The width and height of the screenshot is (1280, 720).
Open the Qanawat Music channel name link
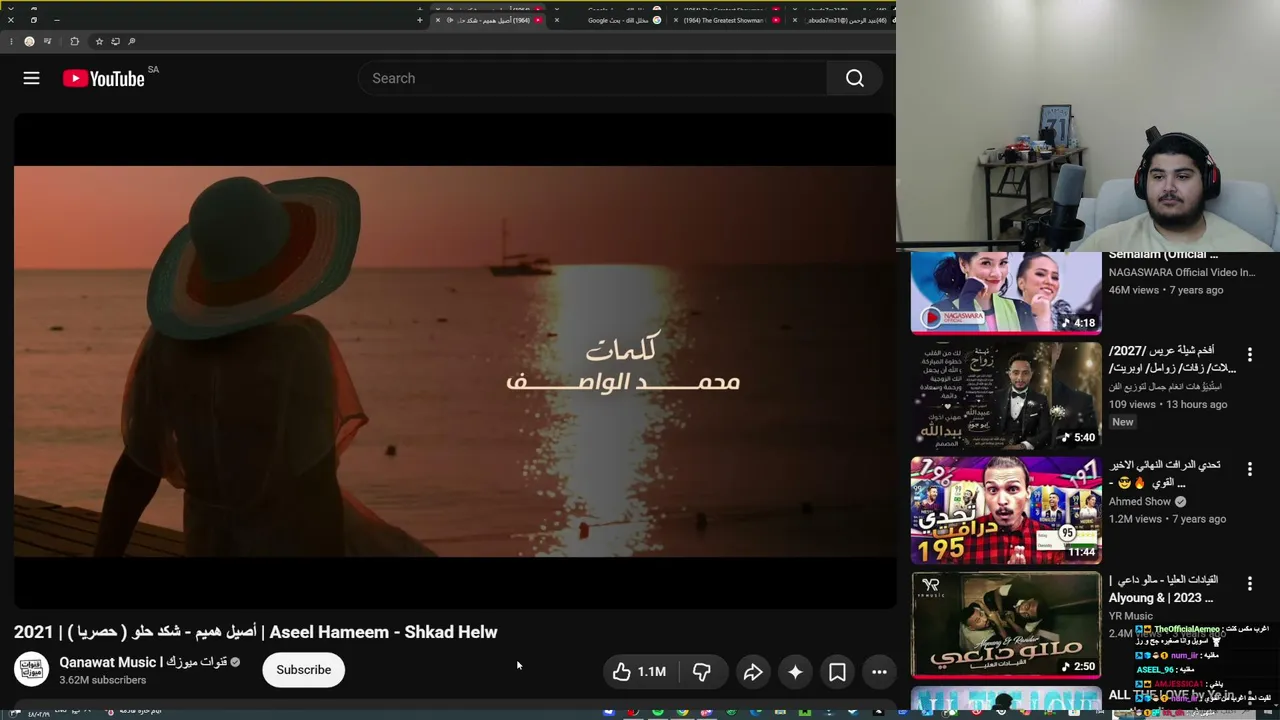(x=143, y=662)
